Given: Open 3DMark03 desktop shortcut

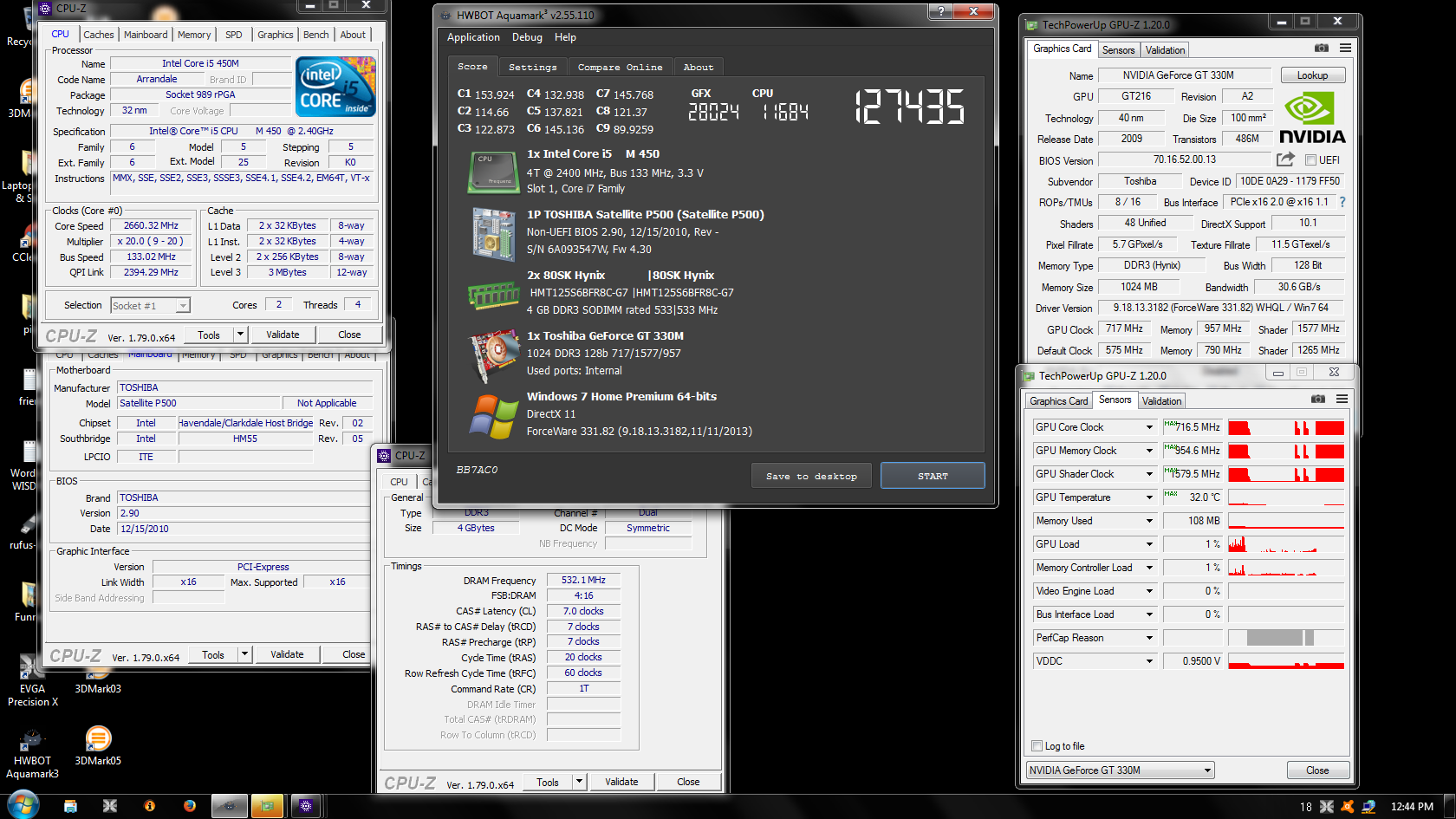Looking at the screenshot, I should (98, 683).
